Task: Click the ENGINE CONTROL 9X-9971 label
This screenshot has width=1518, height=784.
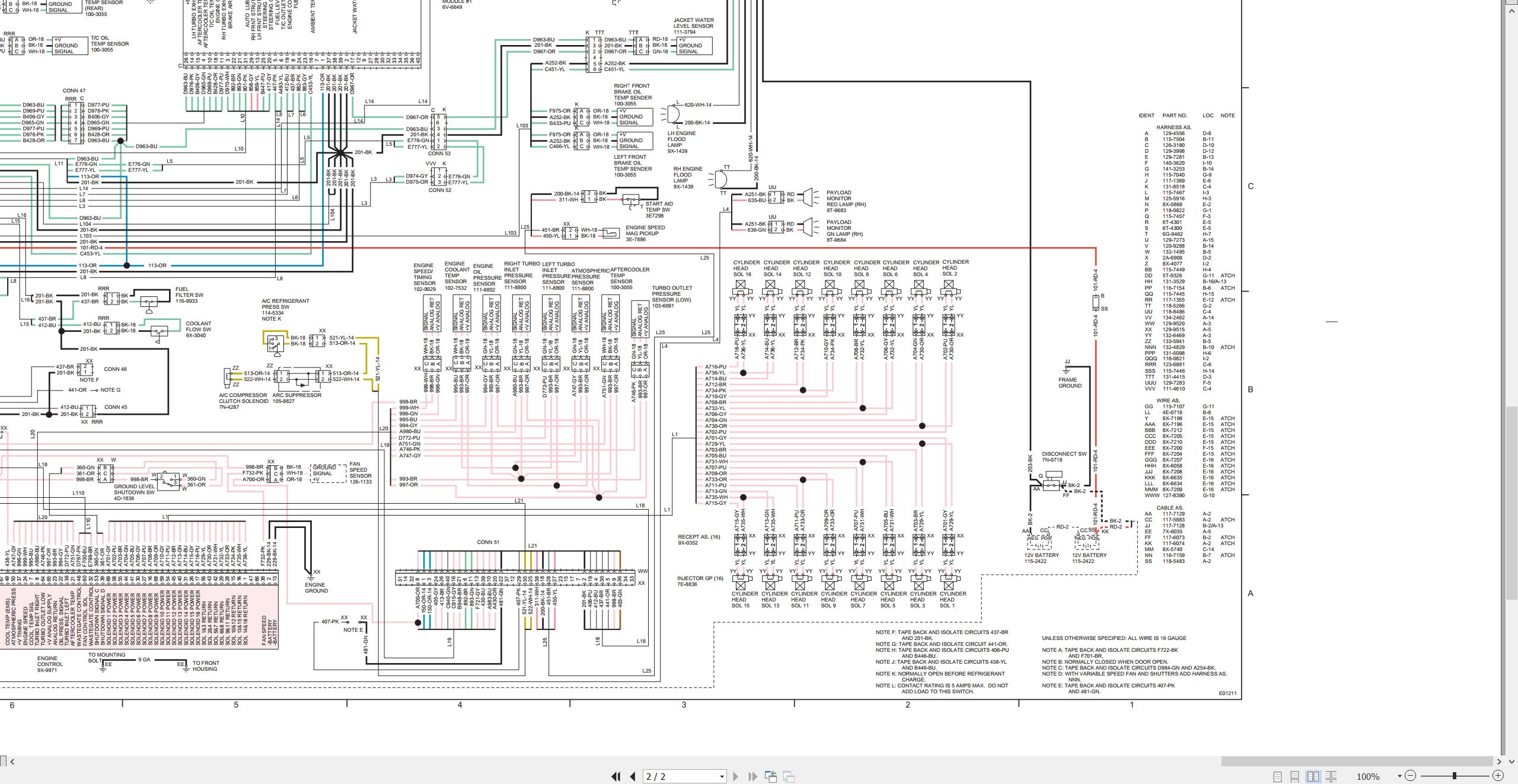Action: click(50, 664)
